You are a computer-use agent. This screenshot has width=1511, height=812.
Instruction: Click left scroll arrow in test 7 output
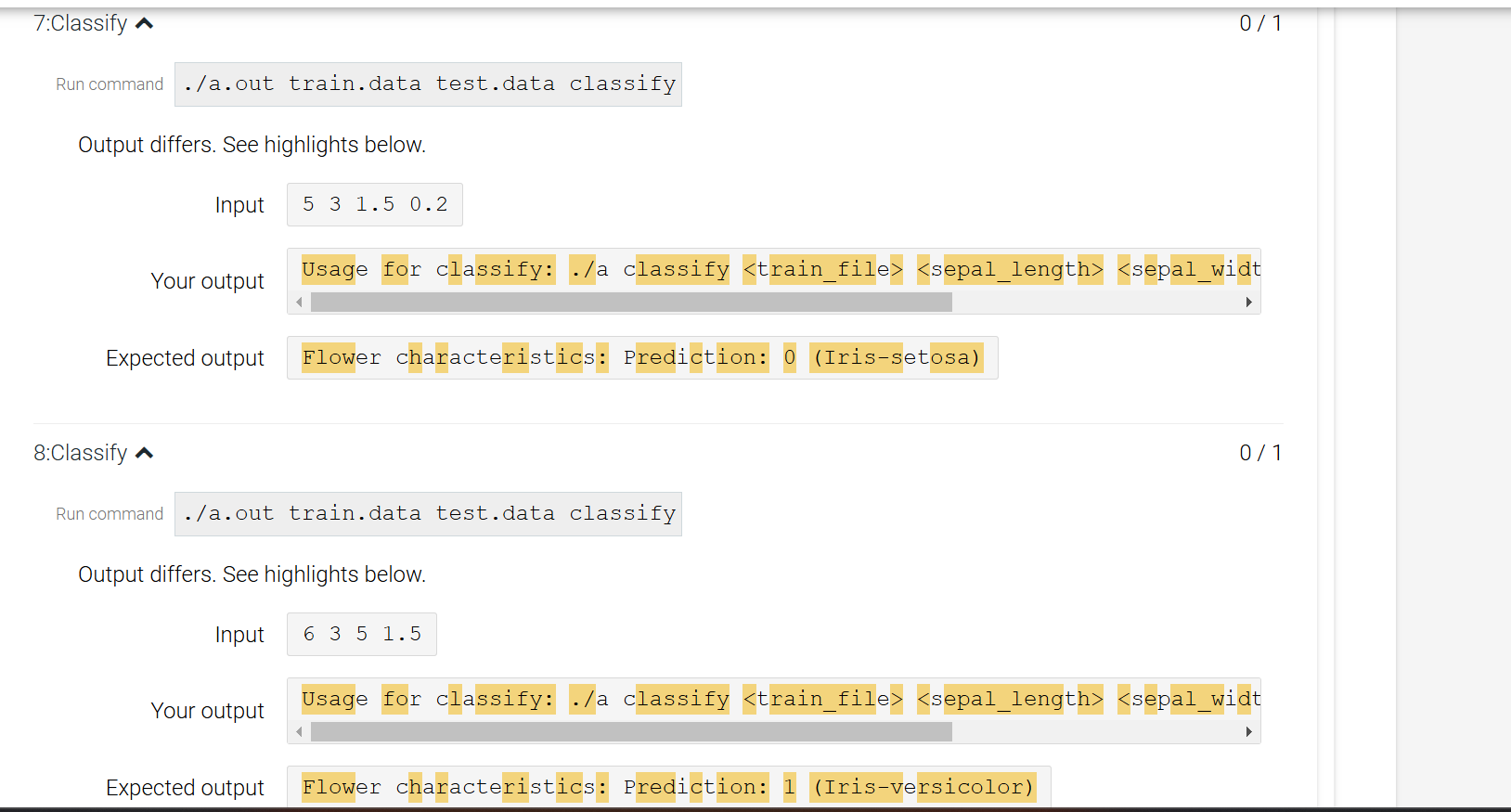coord(299,303)
